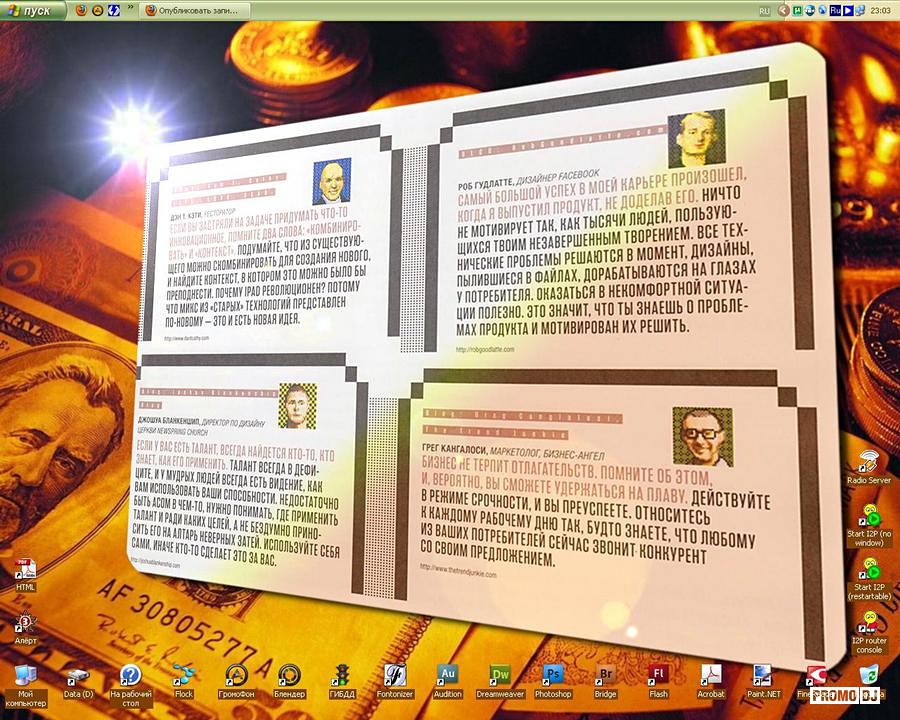The width and height of the screenshot is (900, 720).
Task: Open the пуск Start menu
Action: click(x=32, y=10)
